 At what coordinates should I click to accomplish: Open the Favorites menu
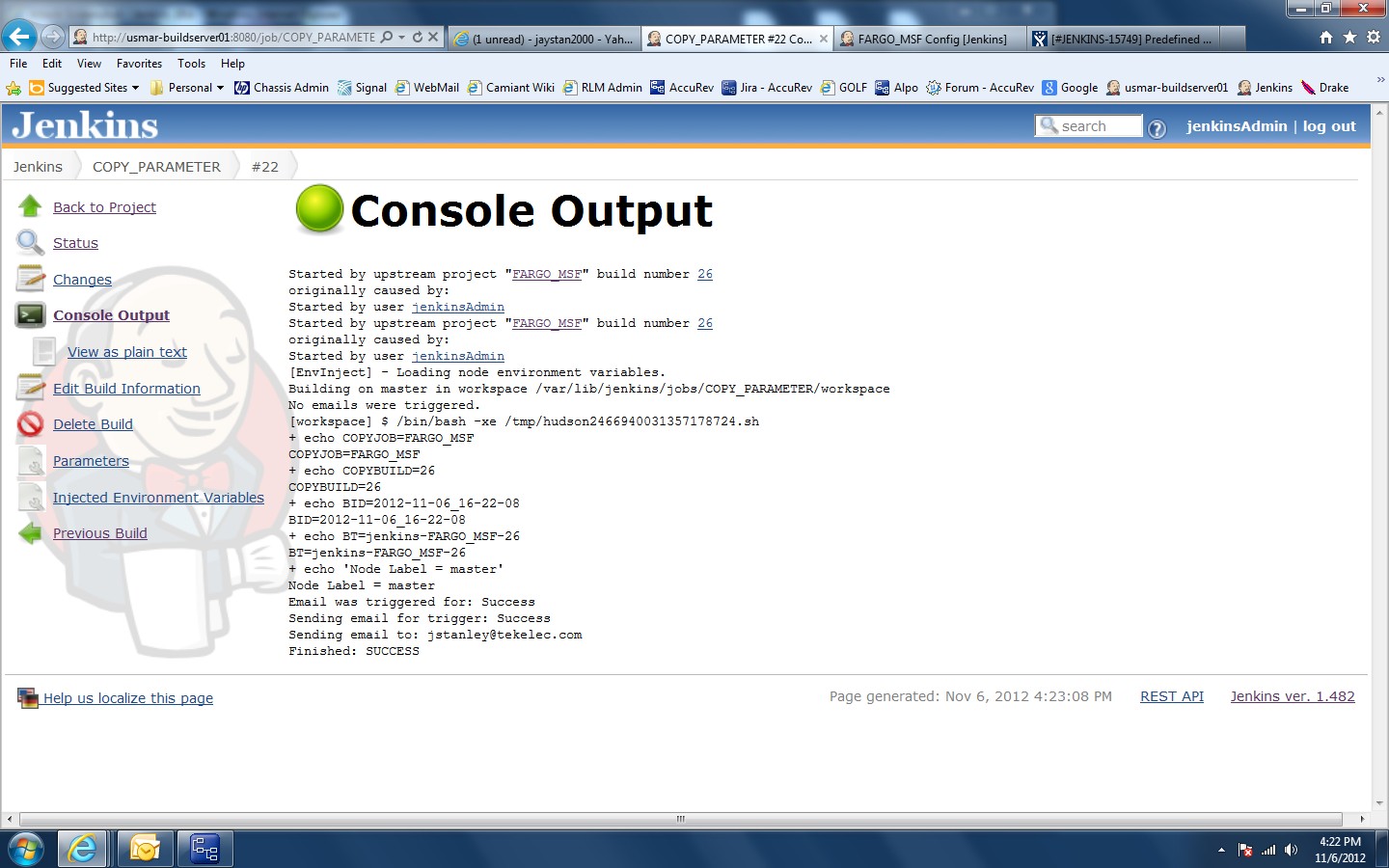click(x=139, y=64)
